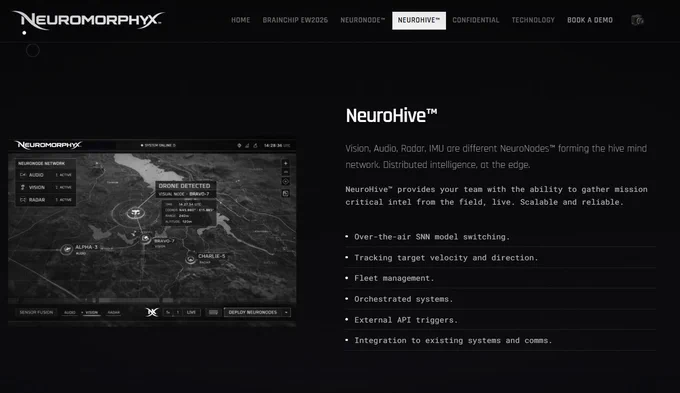This screenshot has height=393, width=680.
Task: Click the Audio row in Neuronode Network
Action: 46,175
